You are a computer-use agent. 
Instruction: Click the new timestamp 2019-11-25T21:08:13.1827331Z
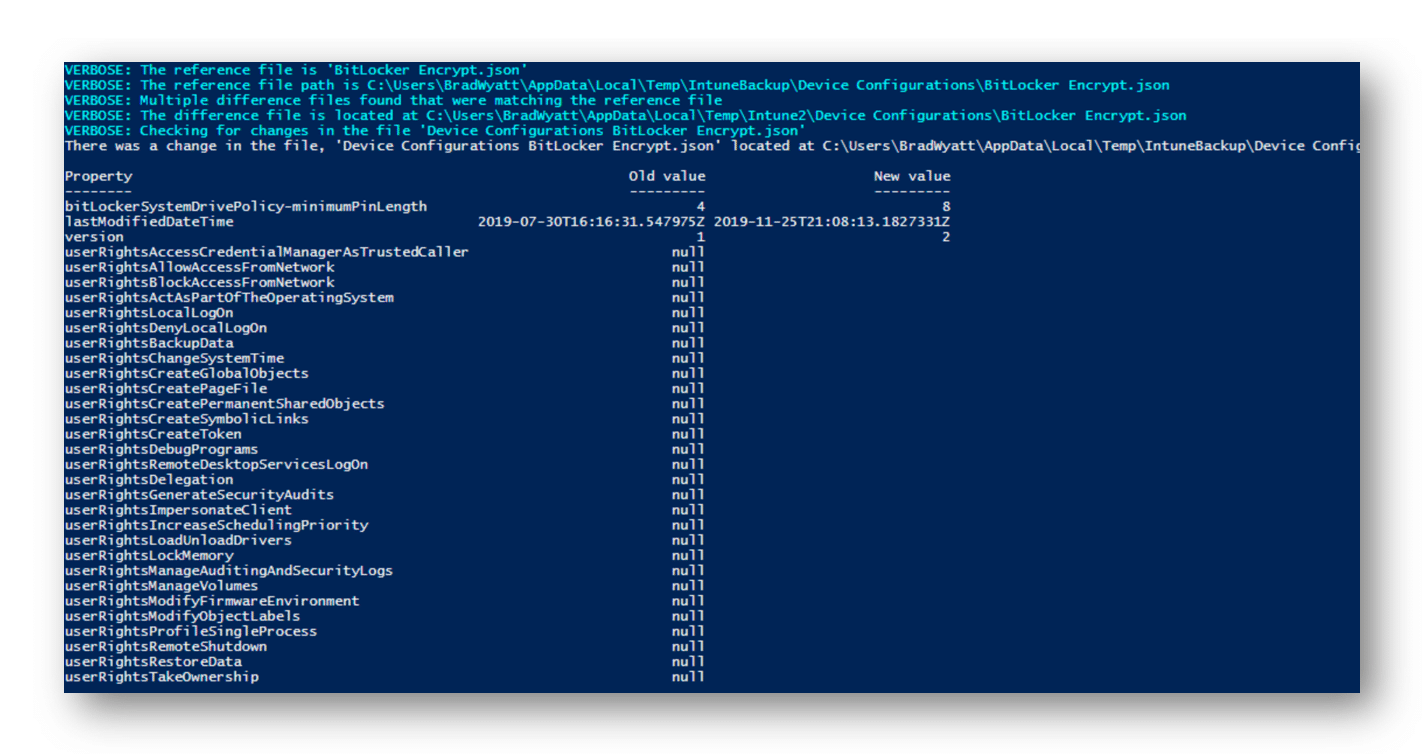coord(832,221)
